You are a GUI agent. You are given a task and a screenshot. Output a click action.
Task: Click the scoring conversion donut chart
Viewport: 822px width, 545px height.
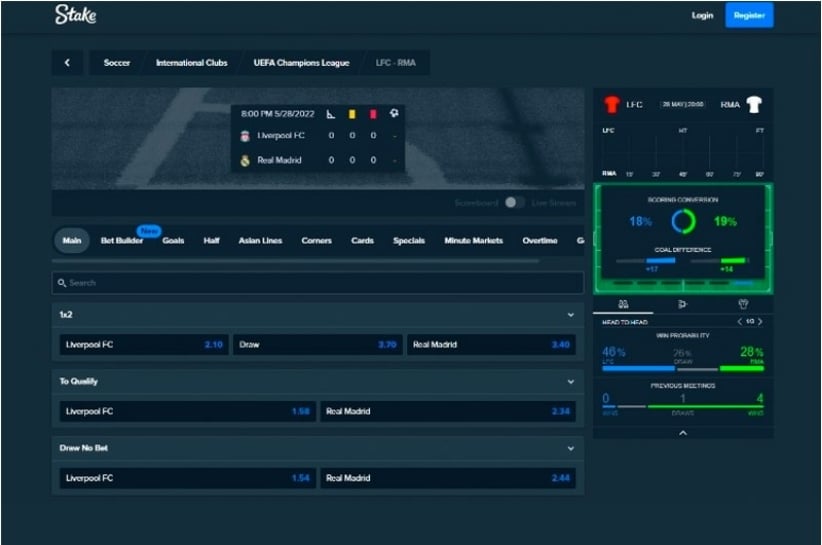(x=684, y=222)
